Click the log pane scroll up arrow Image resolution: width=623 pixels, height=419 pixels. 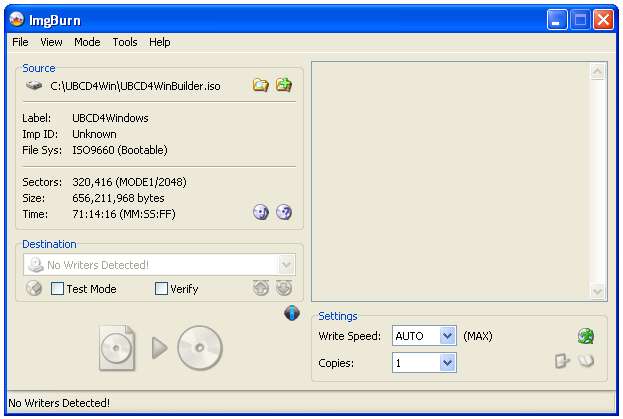(x=598, y=71)
